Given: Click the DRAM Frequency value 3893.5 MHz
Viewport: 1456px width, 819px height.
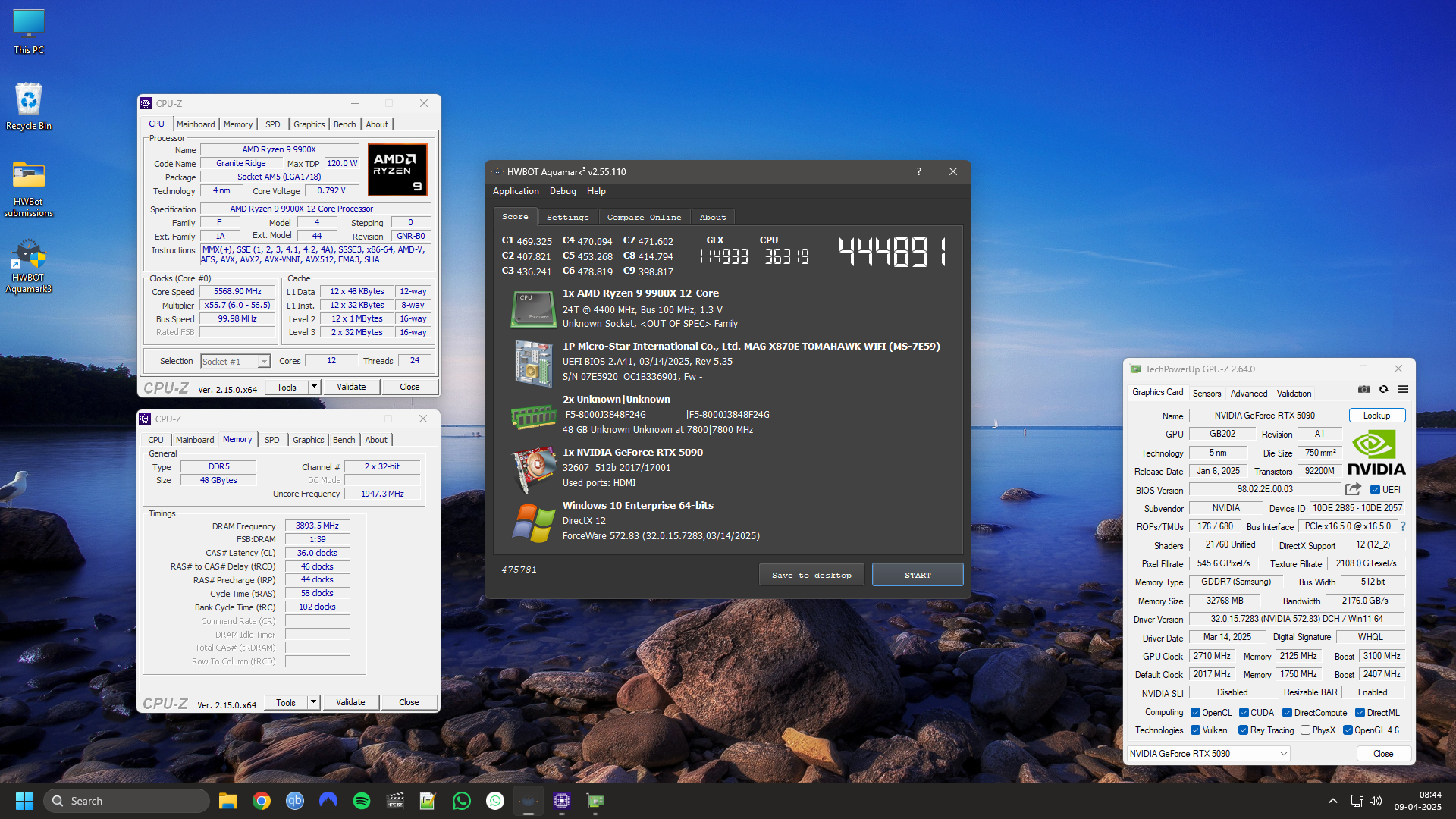Looking at the screenshot, I should 317,526.
